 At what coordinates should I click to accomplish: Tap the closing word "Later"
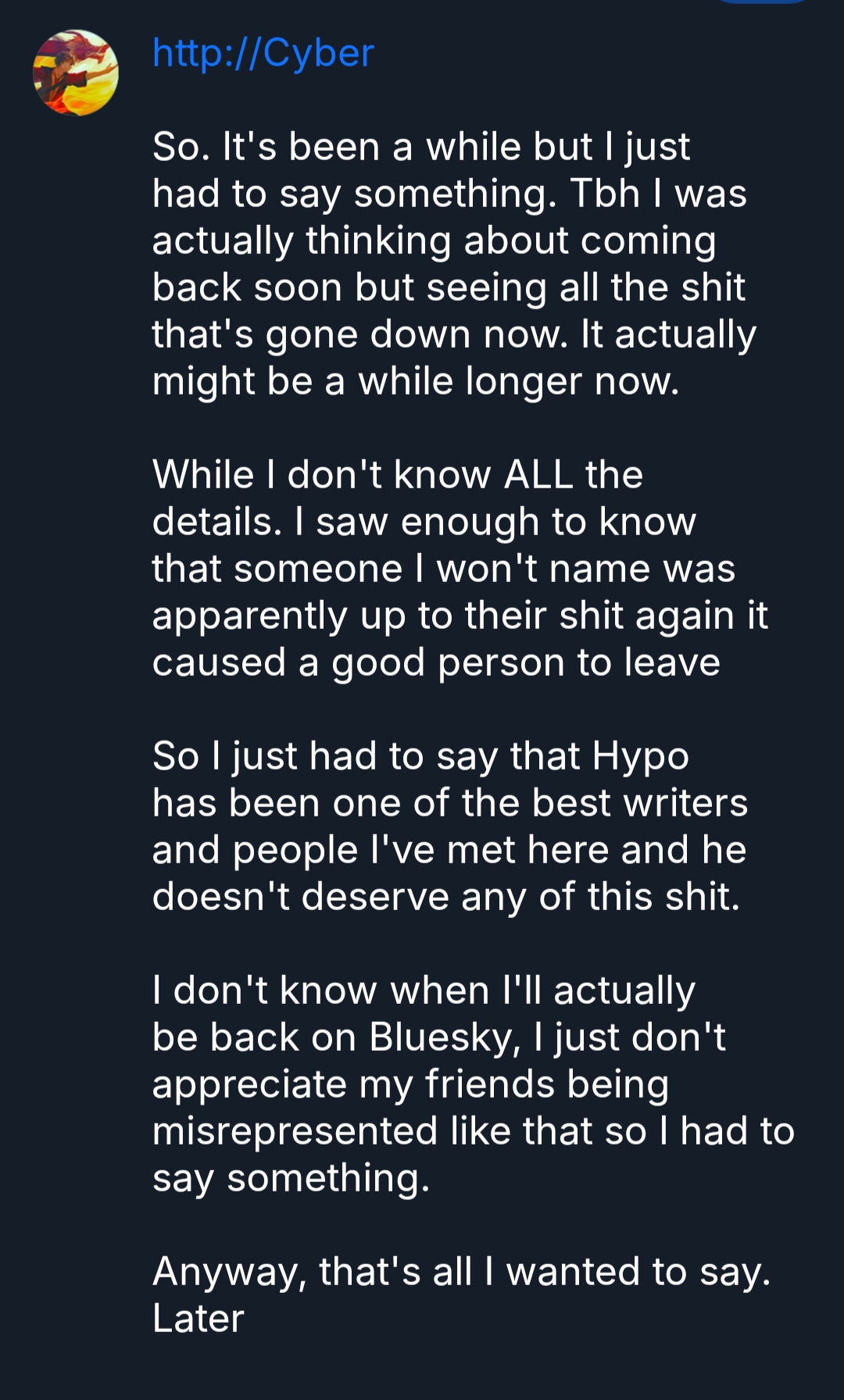198,1319
